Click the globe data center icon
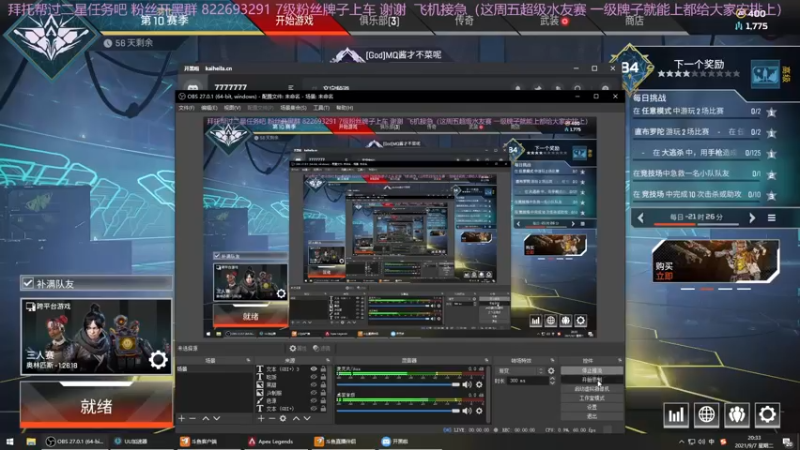This screenshot has width=800, height=450. tap(706, 415)
